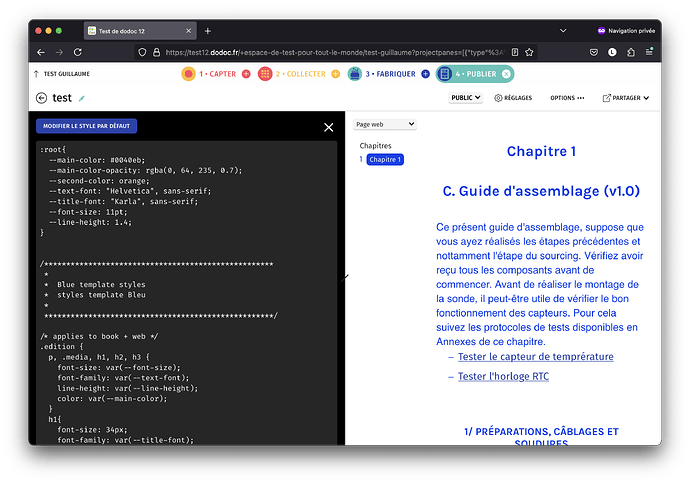This screenshot has width=690, height=482.
Task: Open the extensions puzzle icon
Action: click(x=631, y=52)
